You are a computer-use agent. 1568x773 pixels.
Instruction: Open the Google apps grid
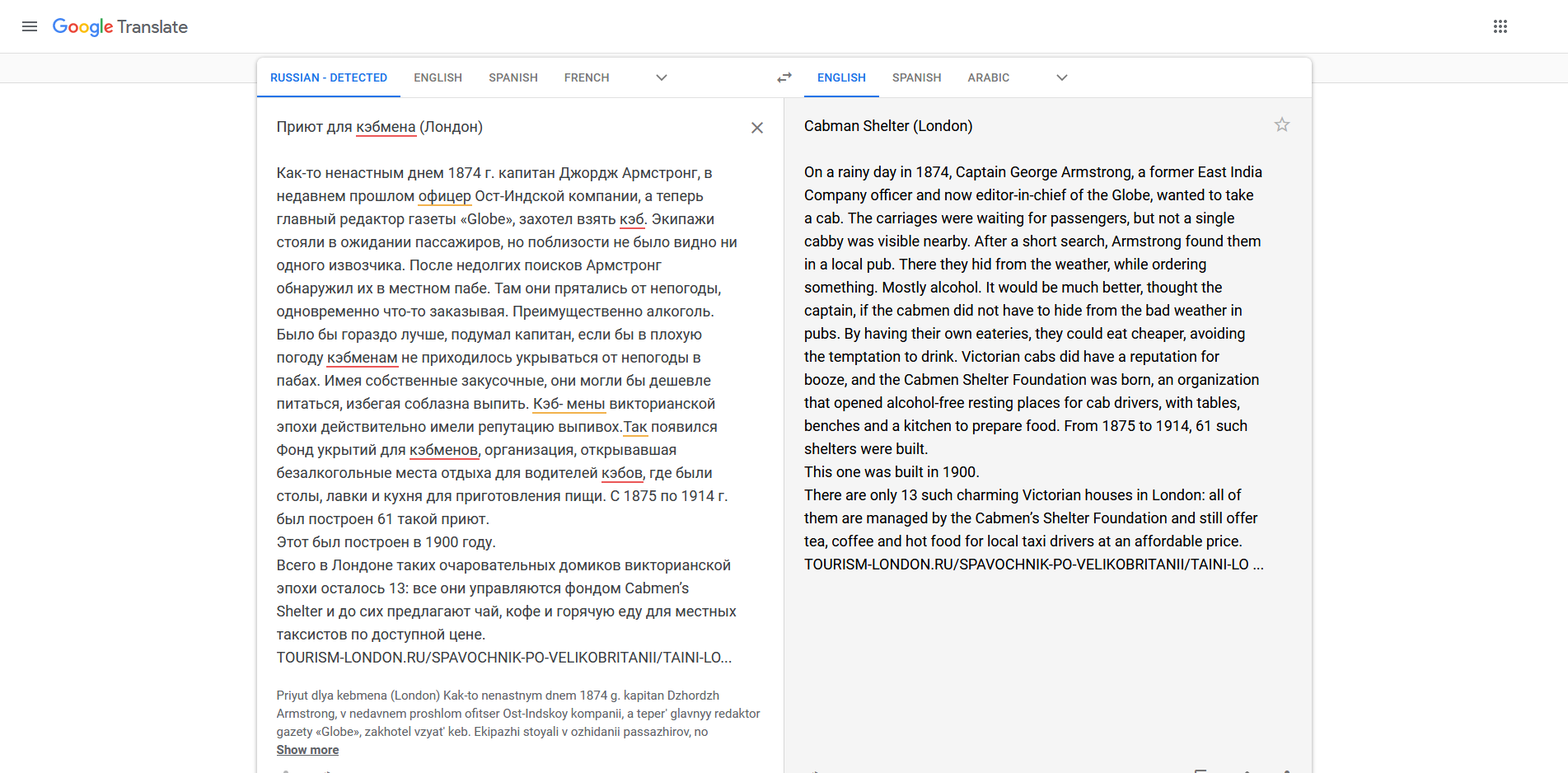(x=1500, y=26)
